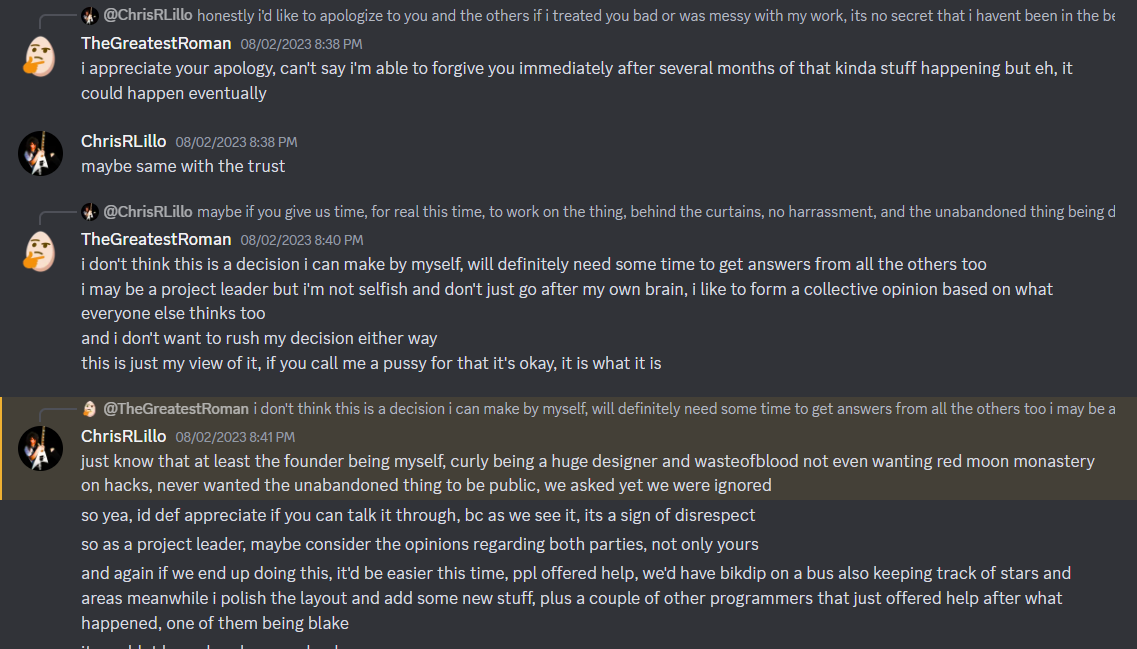Open TheGreatestRoman's thinking-egg avatar at 8:38 PM
The width and height of the screenshot is (1137, 649).
(40, 57)
